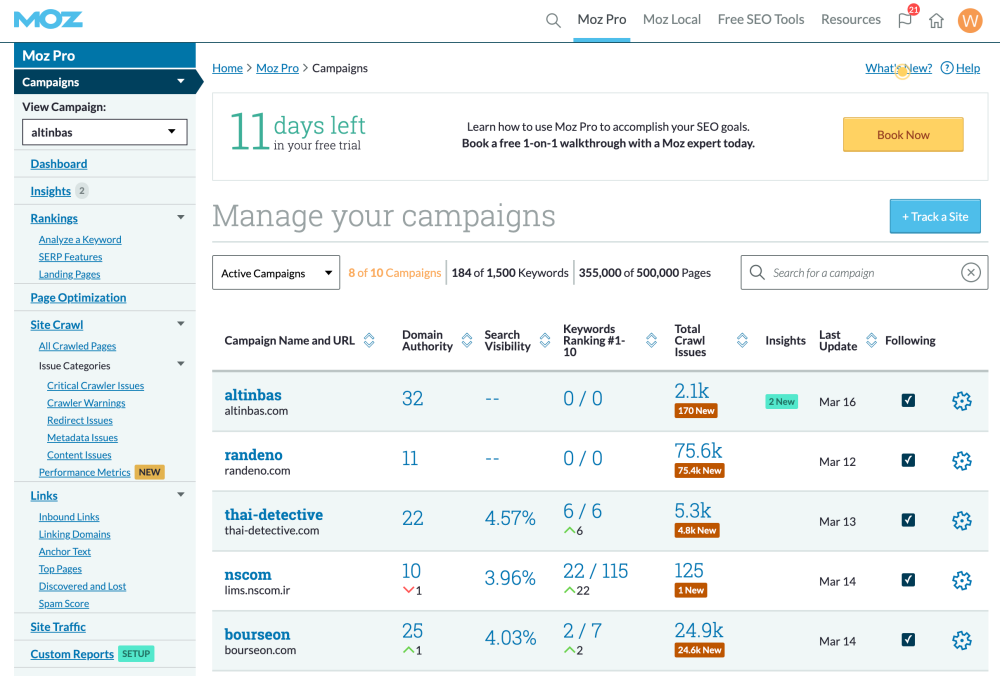The image size is (1000, 676).
Task: Collapse the Campaigns sidebar section arrow
Action: pos(180,82)
